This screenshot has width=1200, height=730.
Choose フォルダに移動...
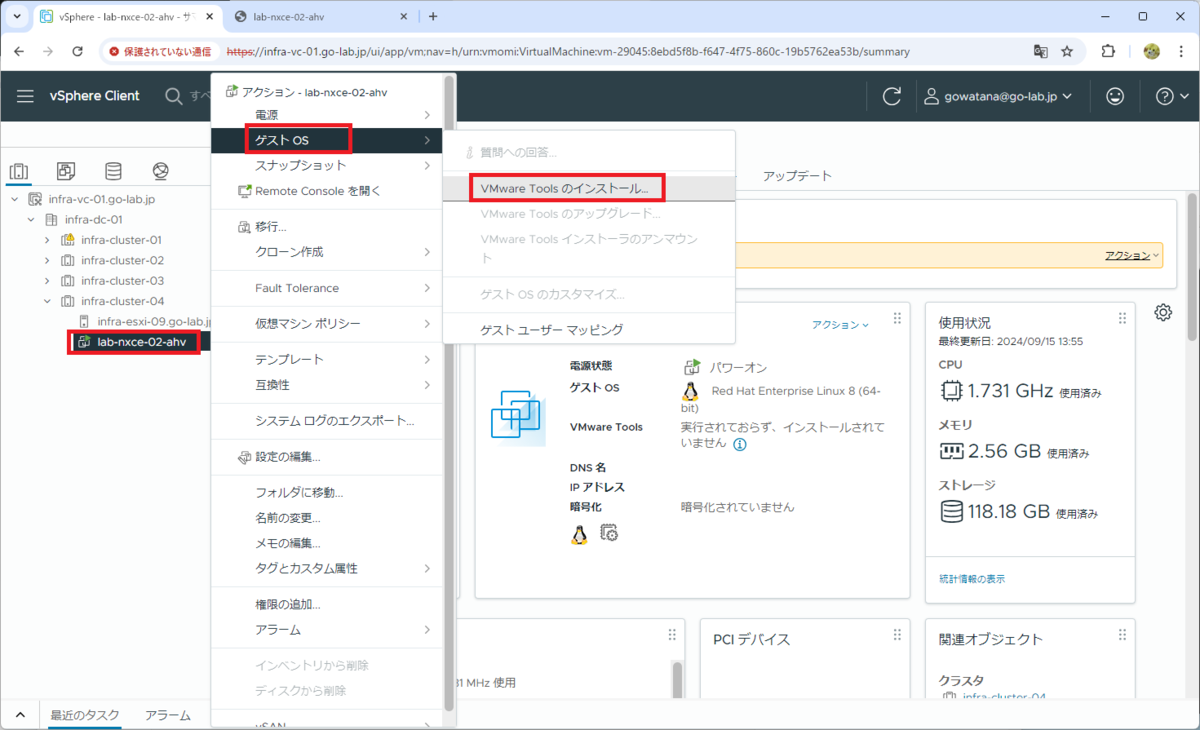click(327, 493)
